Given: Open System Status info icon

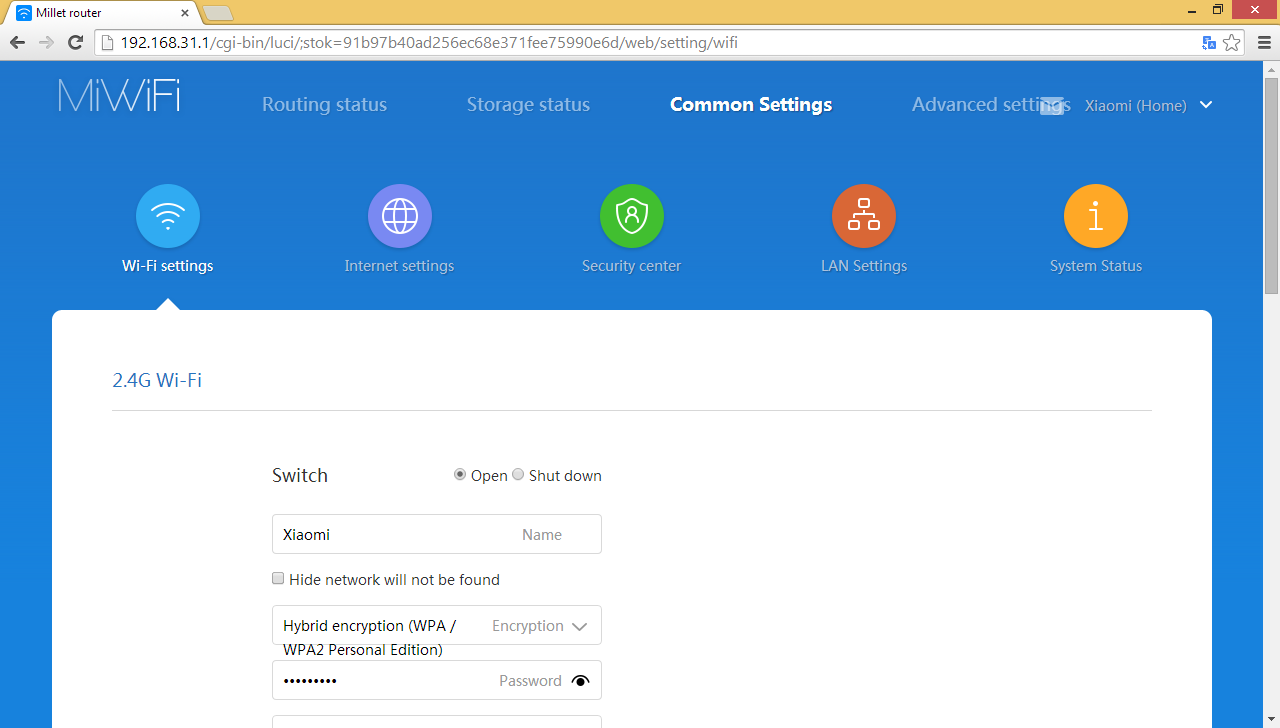Looking at the screenshot, I should pyautogui.click(x=1096, y=216).
